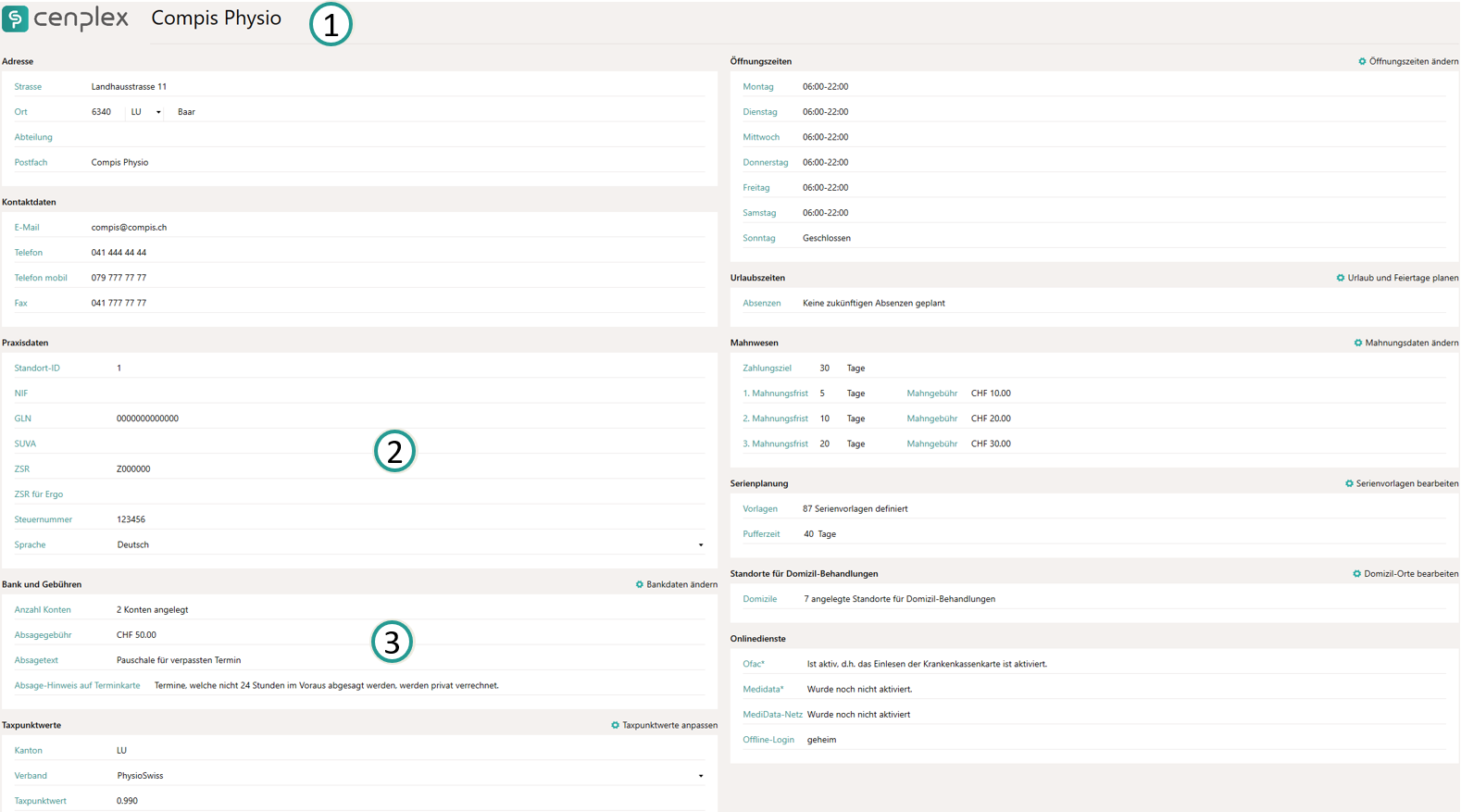Click gear icon next to Urlaub und Feiertage planen
The image size is (1461, 812).
click(x=1340, y=278)
